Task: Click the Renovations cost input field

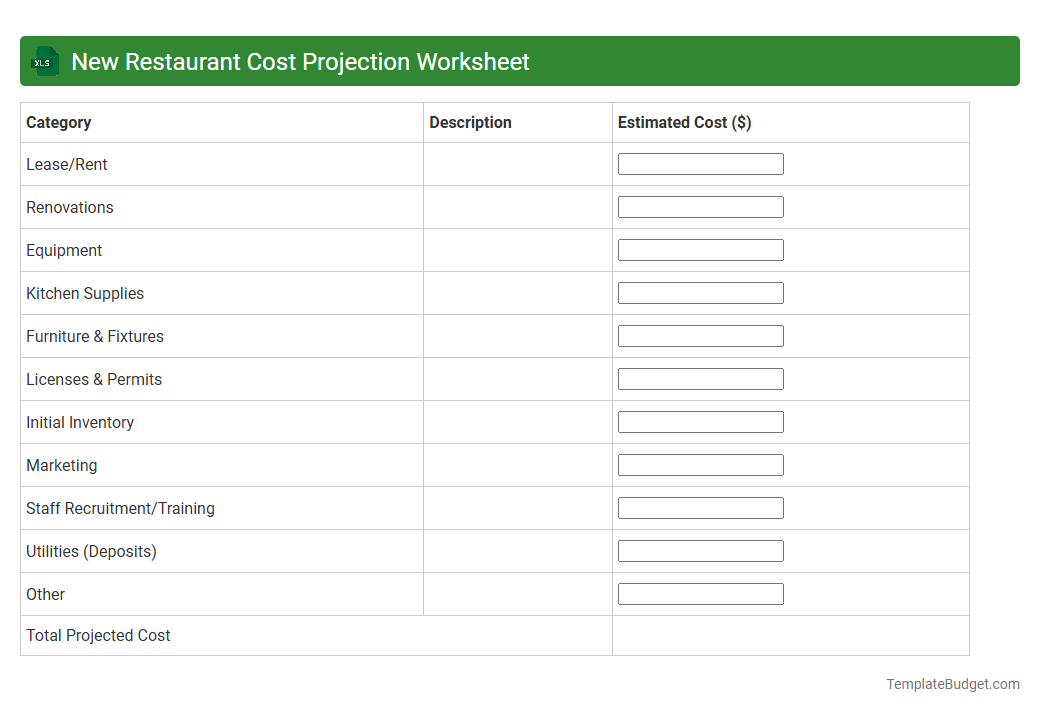Action: [x=700, y=206]
